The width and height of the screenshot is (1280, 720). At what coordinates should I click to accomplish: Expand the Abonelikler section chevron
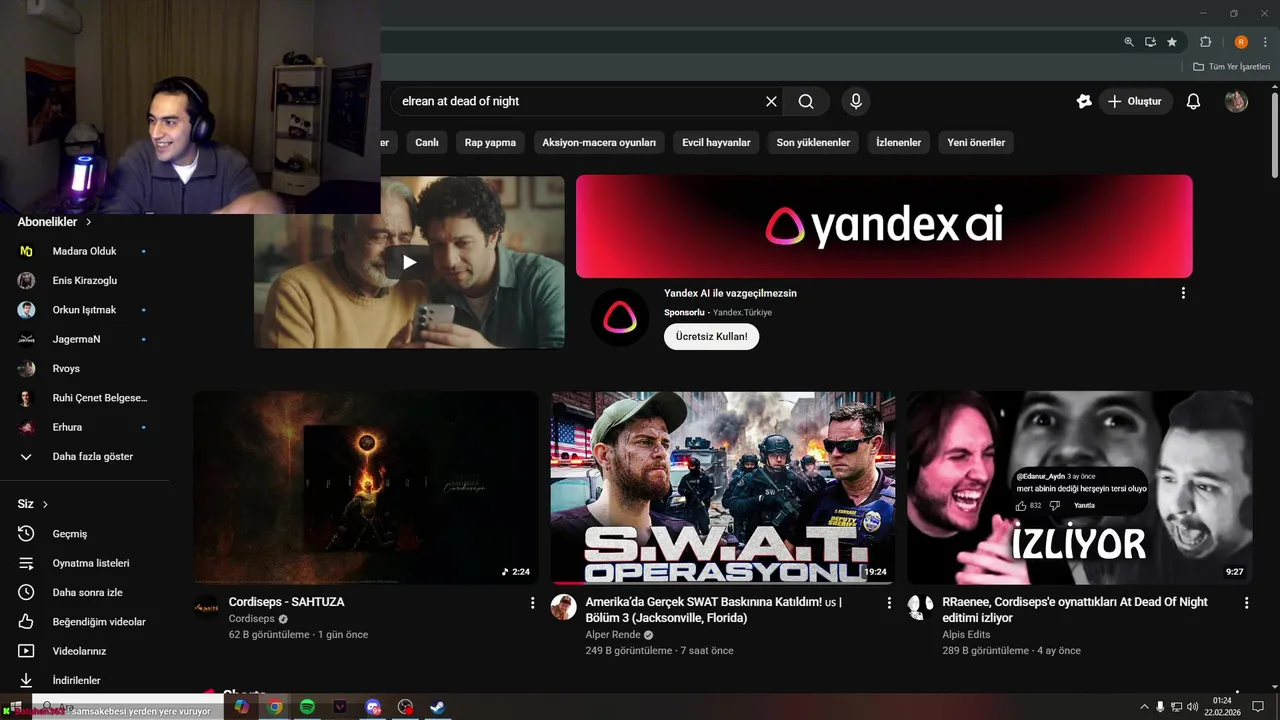coord(88,222)
